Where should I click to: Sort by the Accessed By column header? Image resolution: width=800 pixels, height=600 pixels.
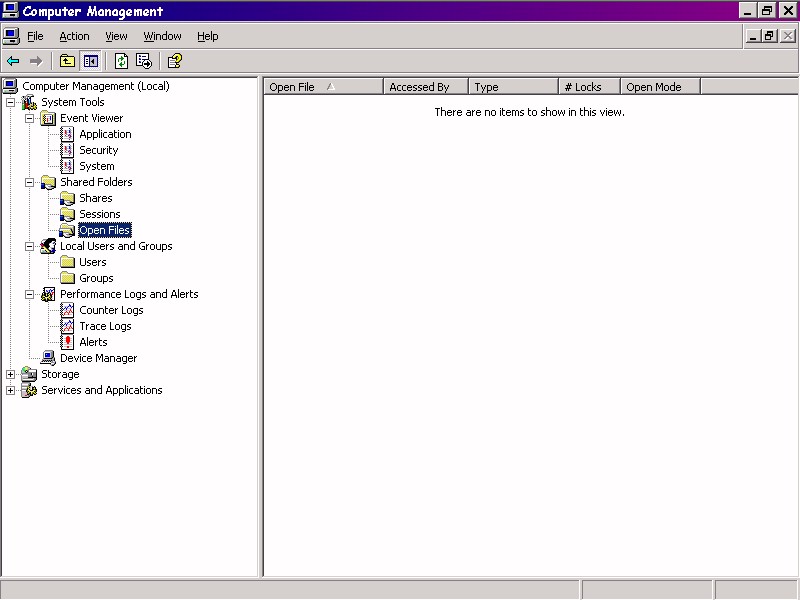click(426, 87)
